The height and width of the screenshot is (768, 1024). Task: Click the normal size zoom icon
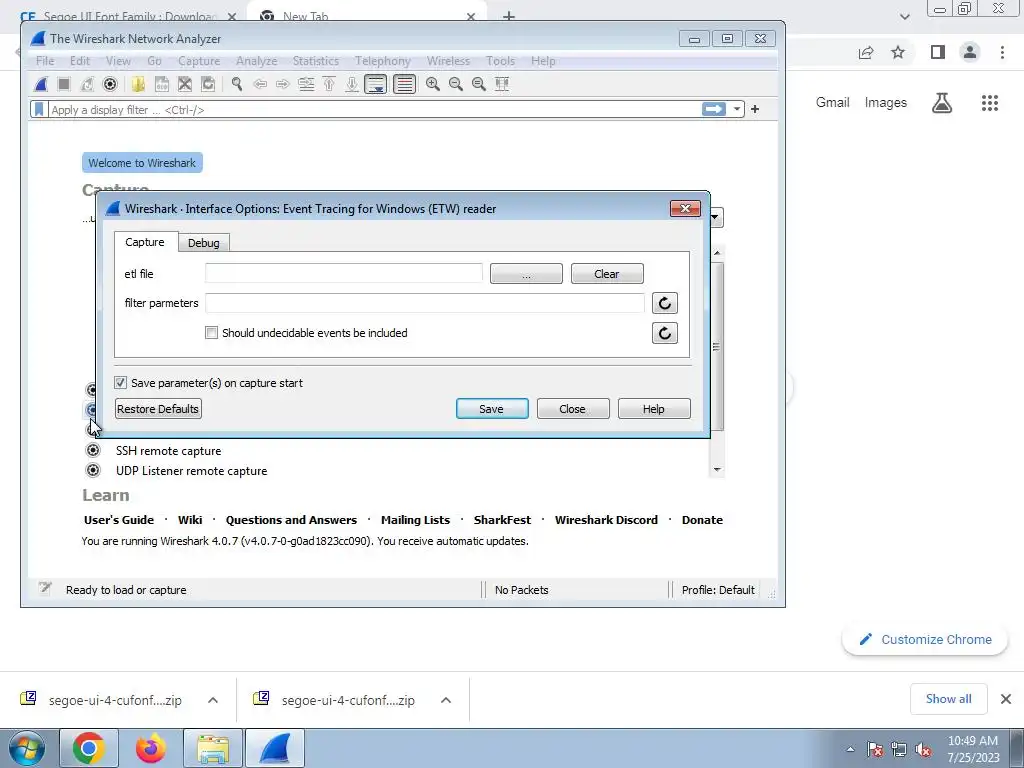coord(479,84)
